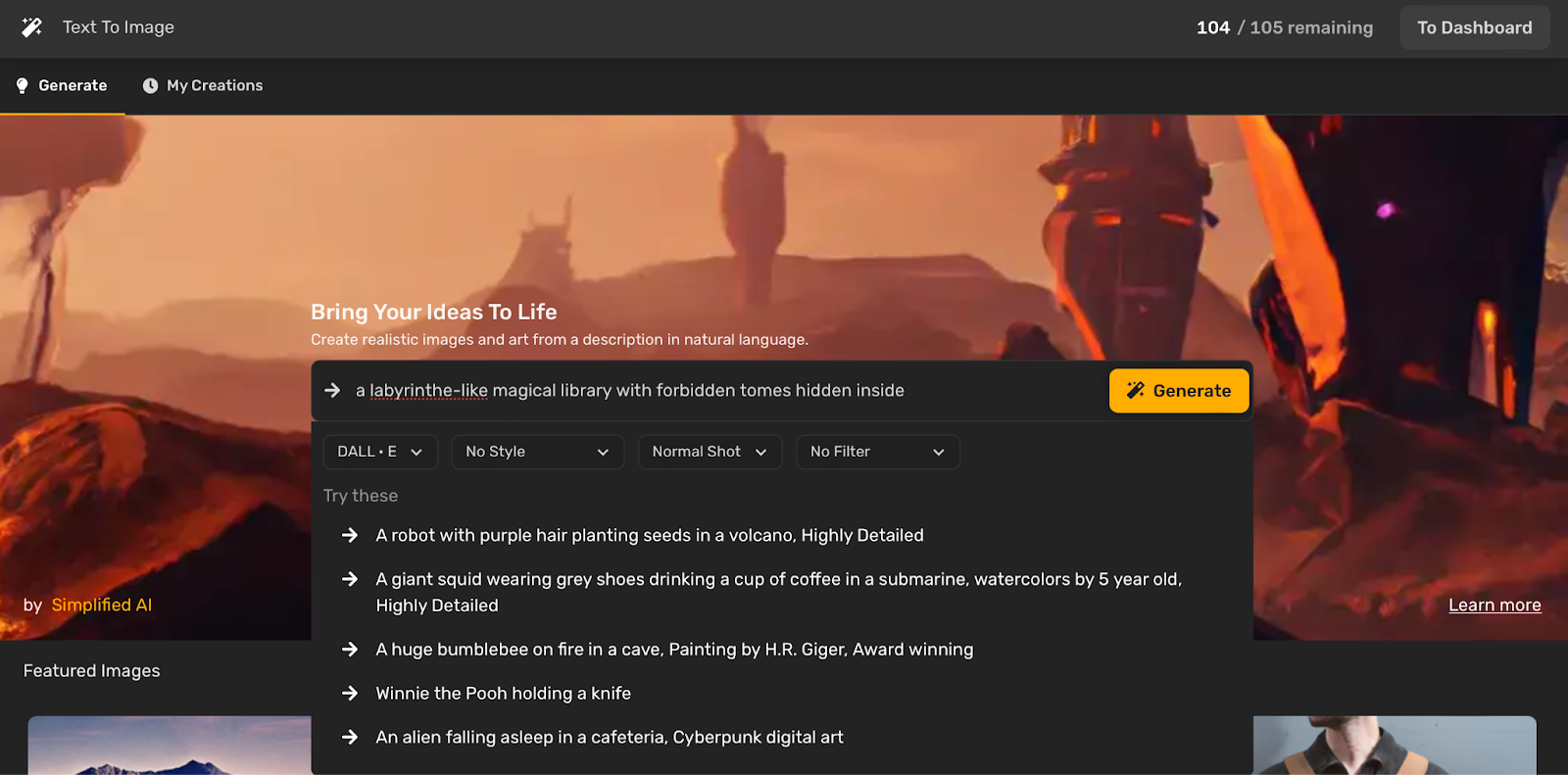Viewport: 1568px width, 775px height.
Task: Go to dashboard via To Dashboard button
Action: click(1474, 27)
